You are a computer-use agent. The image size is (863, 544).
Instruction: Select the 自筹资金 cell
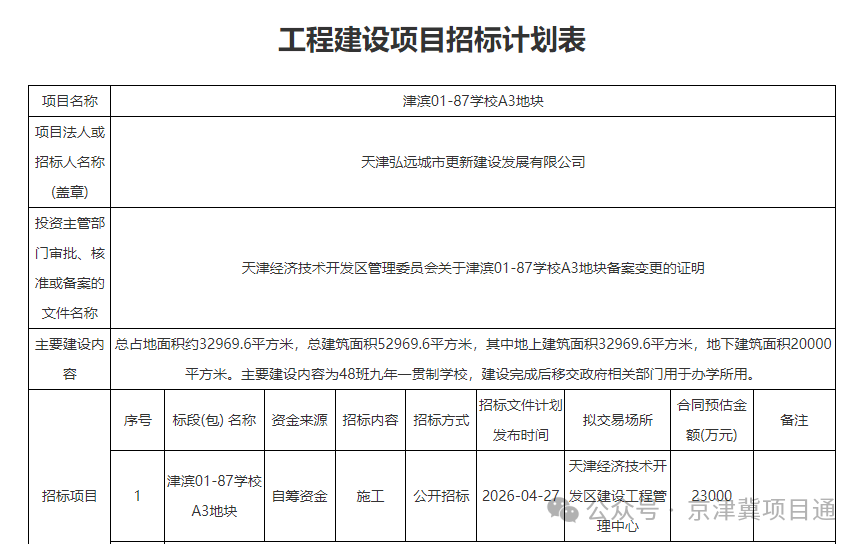pos(299,496)
